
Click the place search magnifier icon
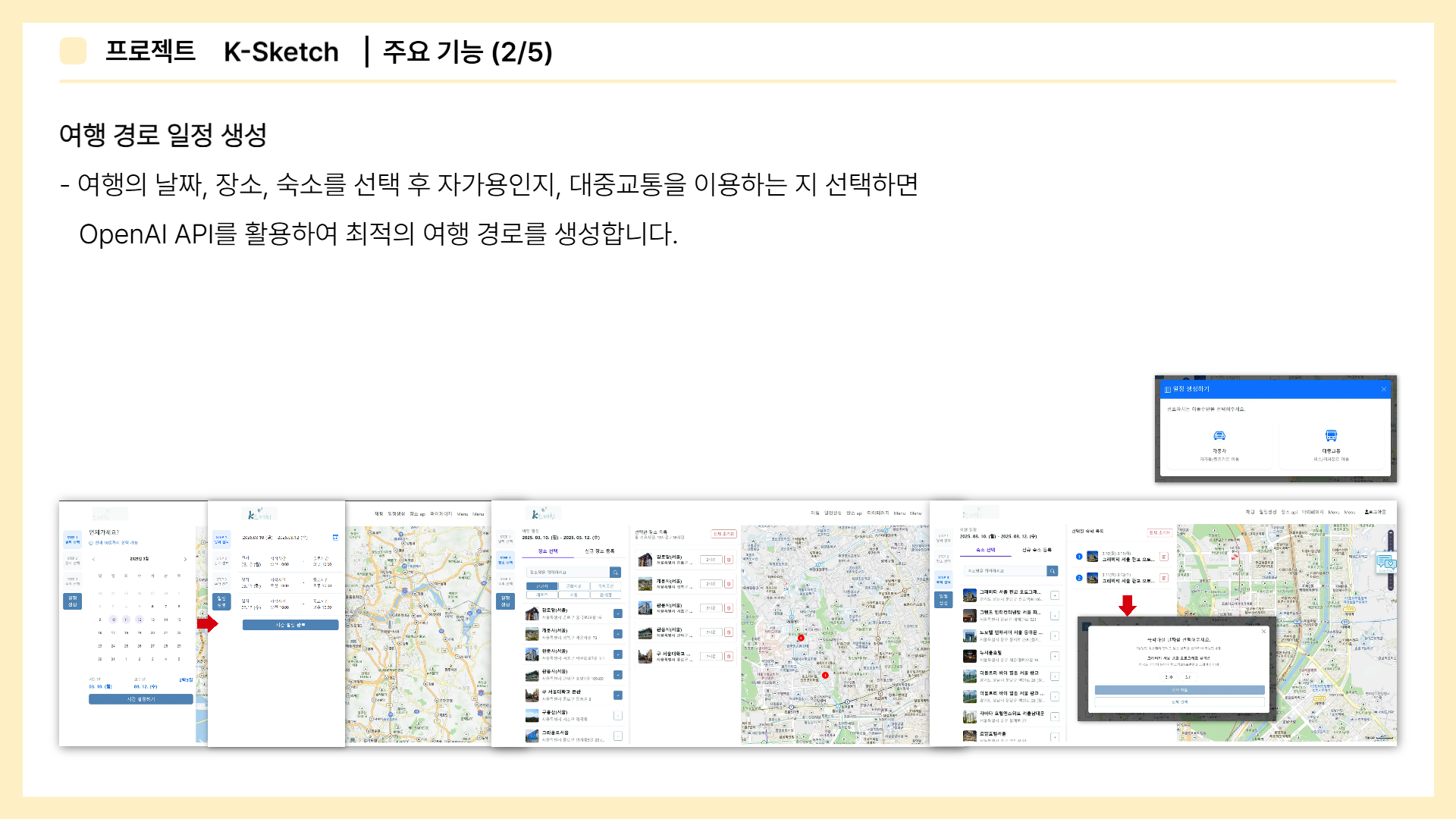pyautogui.click(x=616, y=573)
